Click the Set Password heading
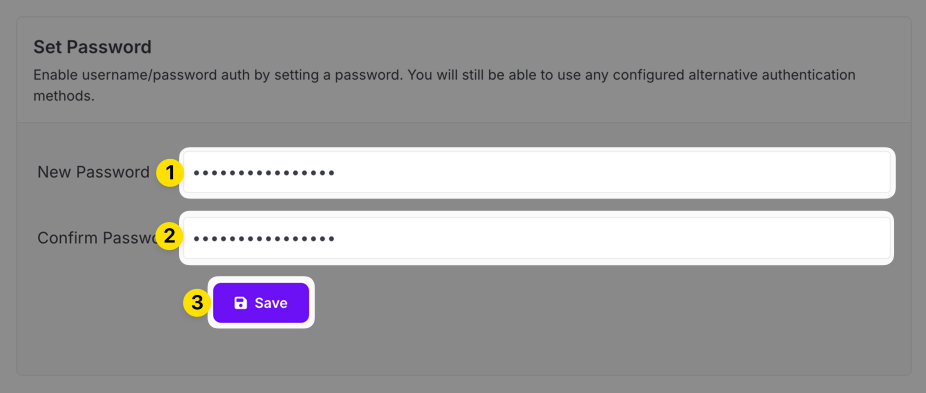This screenshot has width=926, height=393. tap(93, 47)
